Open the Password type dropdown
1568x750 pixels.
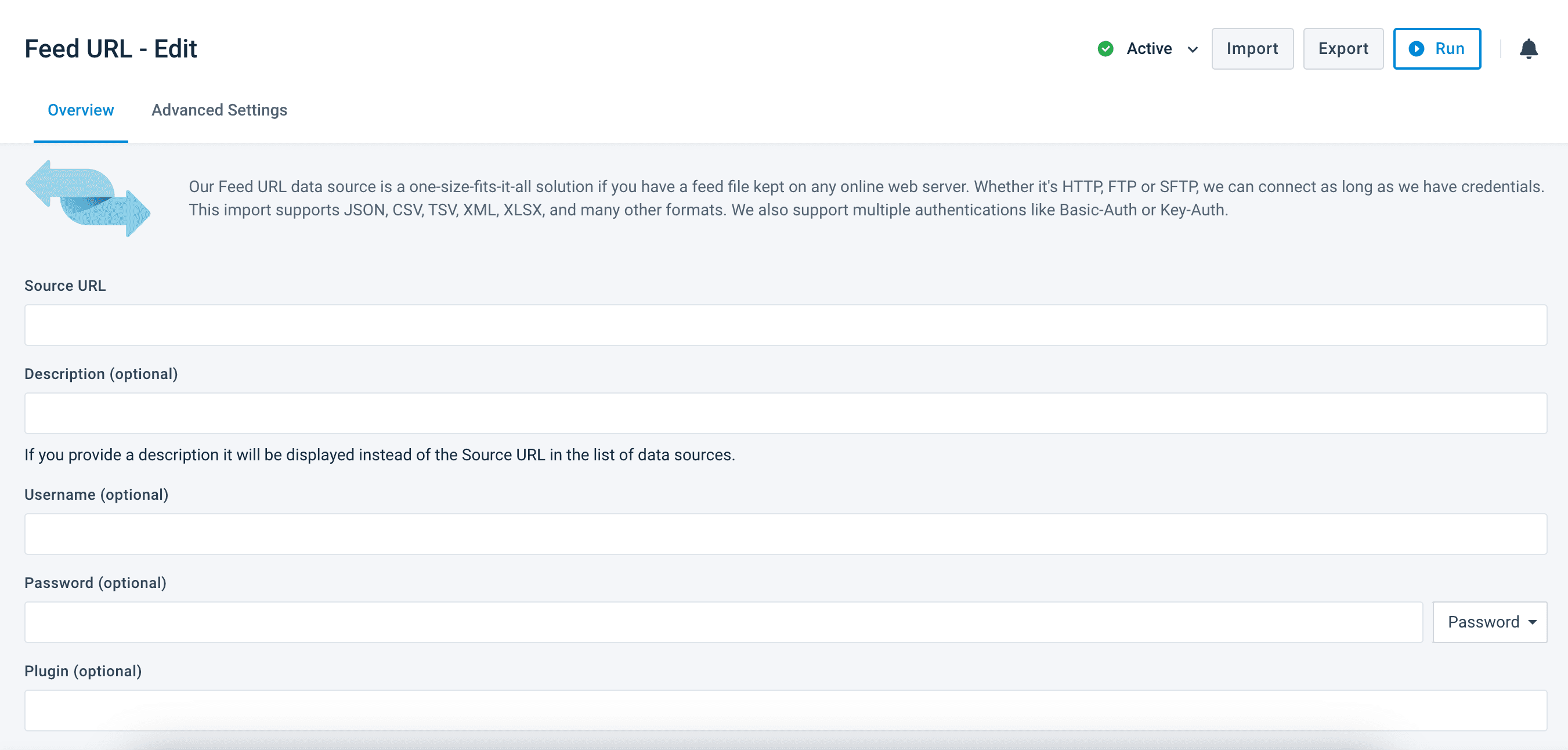click(x=1489, y=622)
